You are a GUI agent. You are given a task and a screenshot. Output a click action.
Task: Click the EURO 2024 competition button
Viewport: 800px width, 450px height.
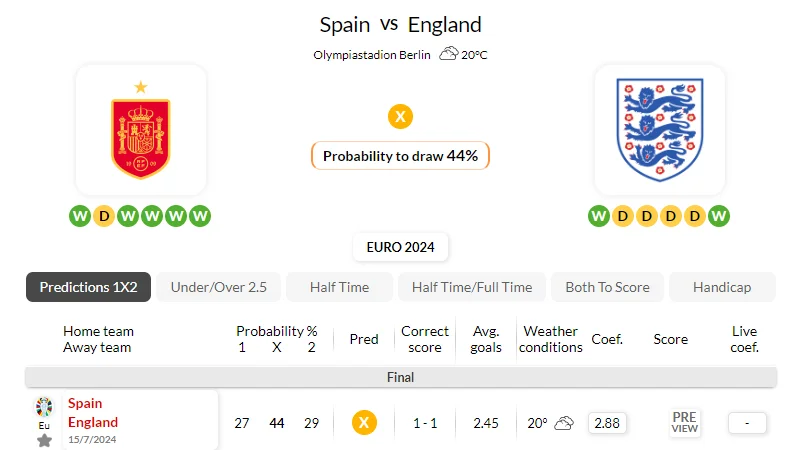pos(401,247)
